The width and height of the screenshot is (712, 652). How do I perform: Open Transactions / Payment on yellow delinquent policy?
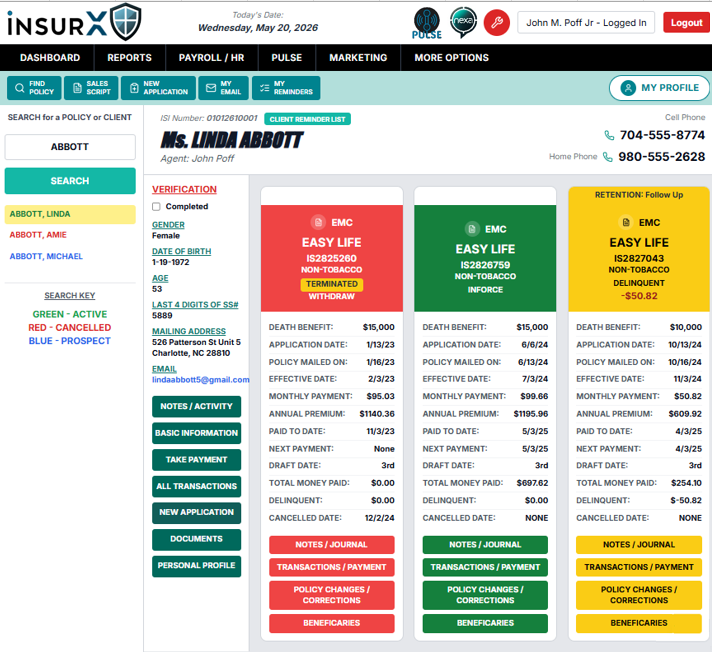click(x=639, y=567)
